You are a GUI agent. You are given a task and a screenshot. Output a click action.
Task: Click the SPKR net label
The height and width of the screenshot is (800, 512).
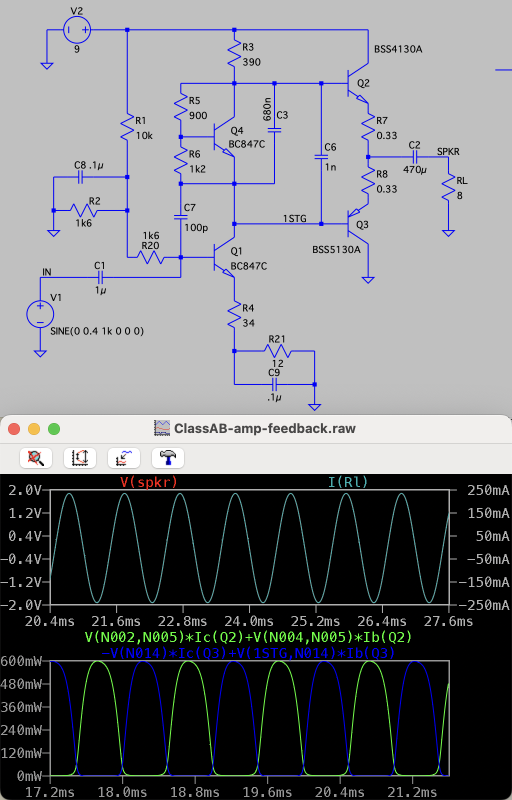point(449,152)
